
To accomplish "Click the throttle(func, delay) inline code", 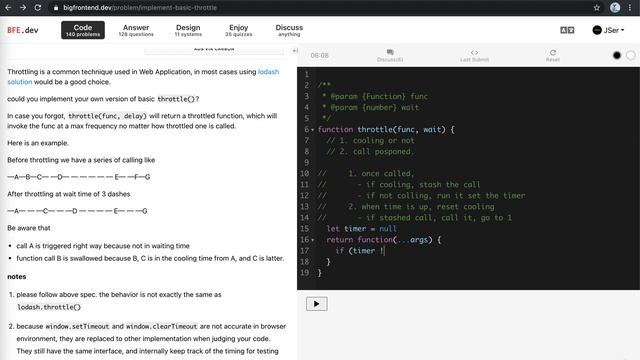I will [x=107, y=116].
